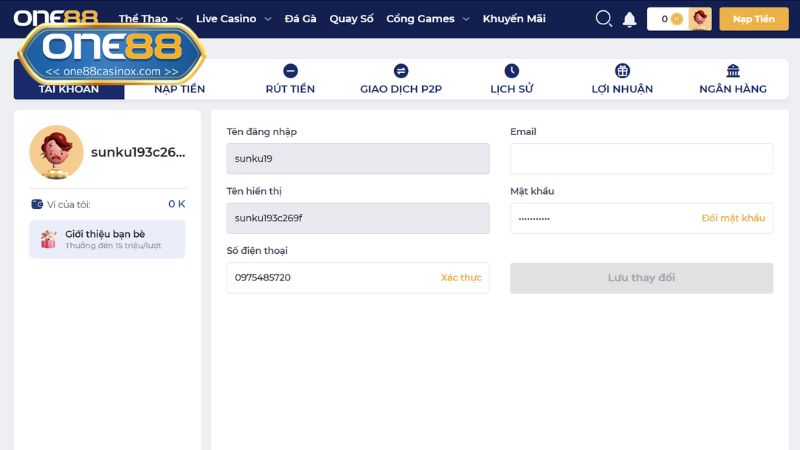800x450 pixels.
Task: Switch to the Rút Tiền tab
Action: click(x=290, y=79)
